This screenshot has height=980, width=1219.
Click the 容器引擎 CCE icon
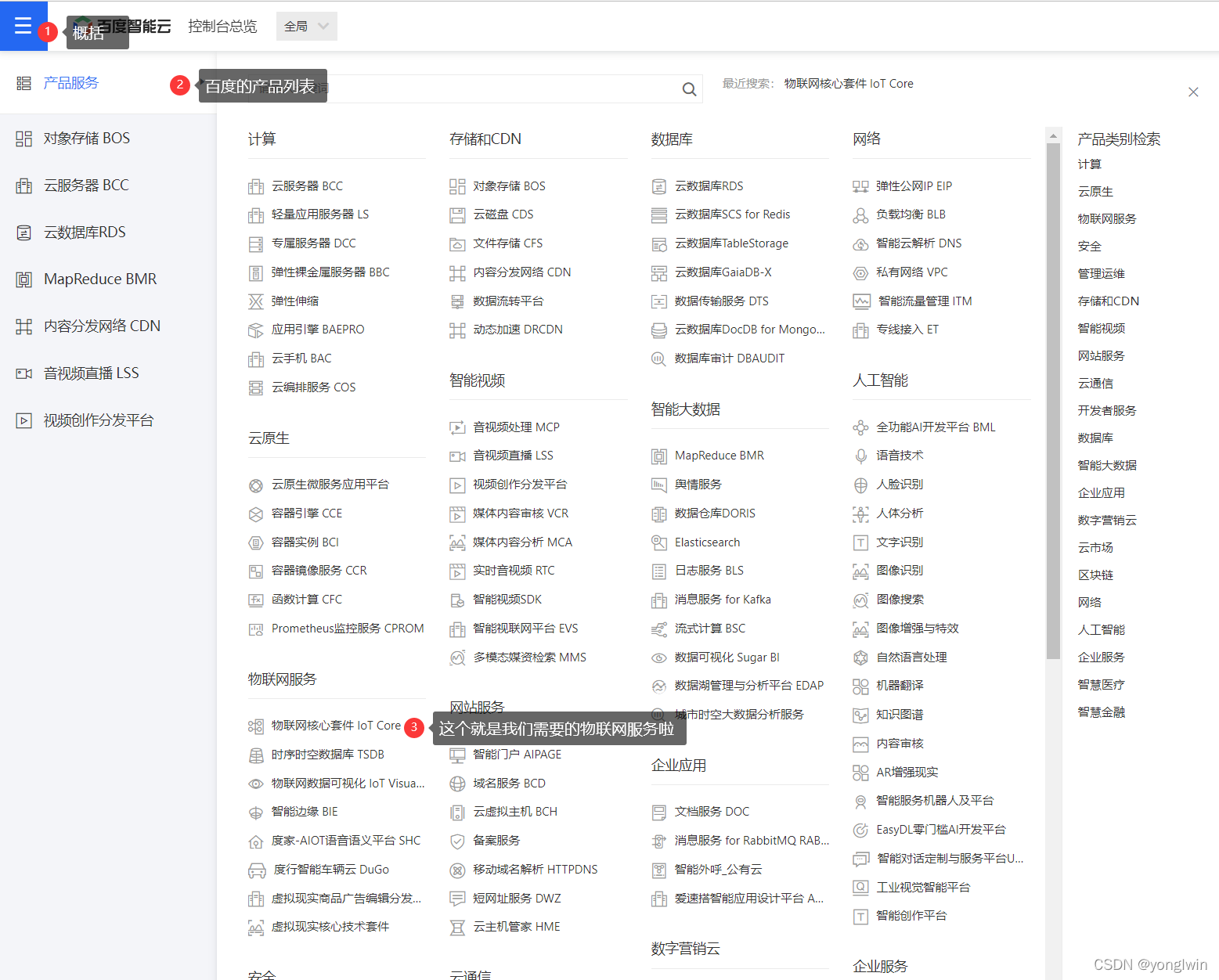pos(256,514)
